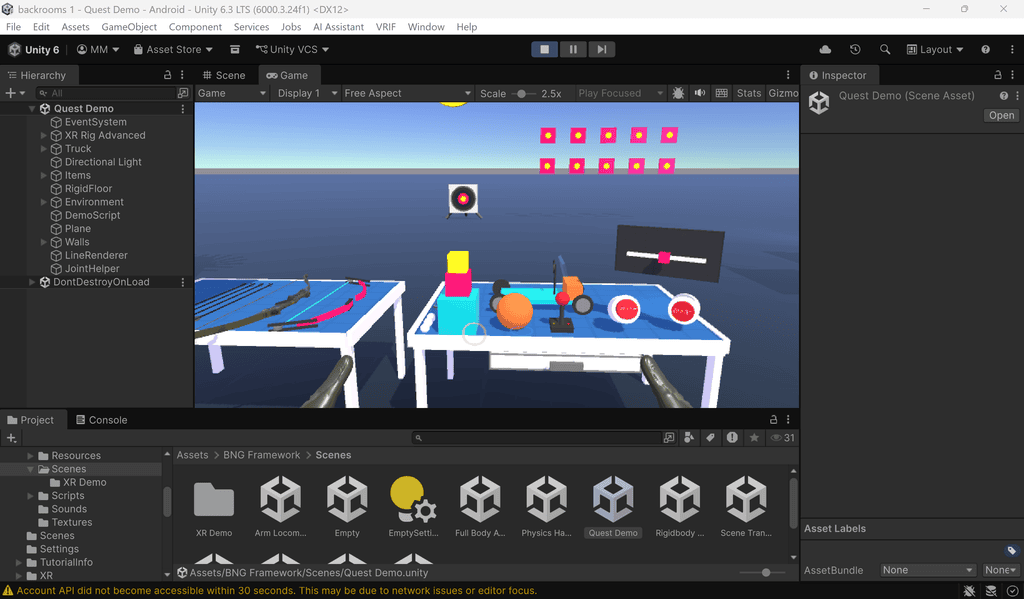
Task: Open the GameObject menu
Action: pyautogui.click(x=129, y=27)
